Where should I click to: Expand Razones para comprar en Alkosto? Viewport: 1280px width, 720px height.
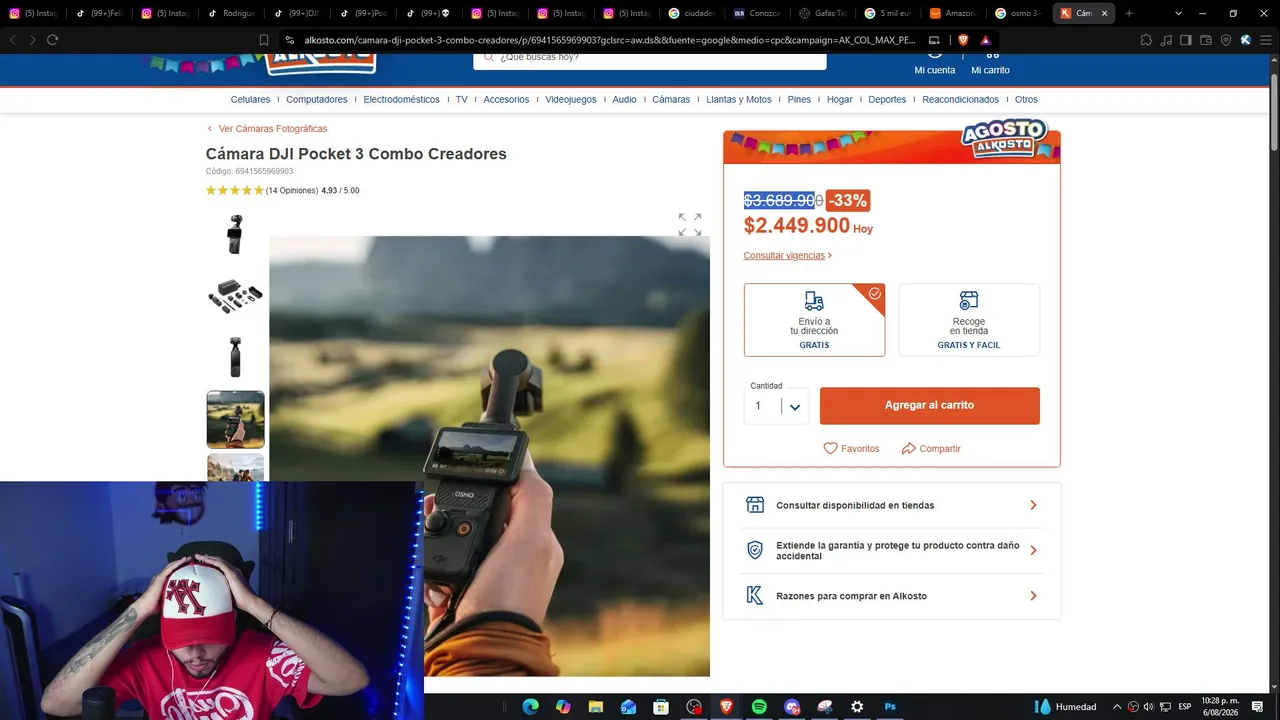pyautogui.click(x=892, y=596)
